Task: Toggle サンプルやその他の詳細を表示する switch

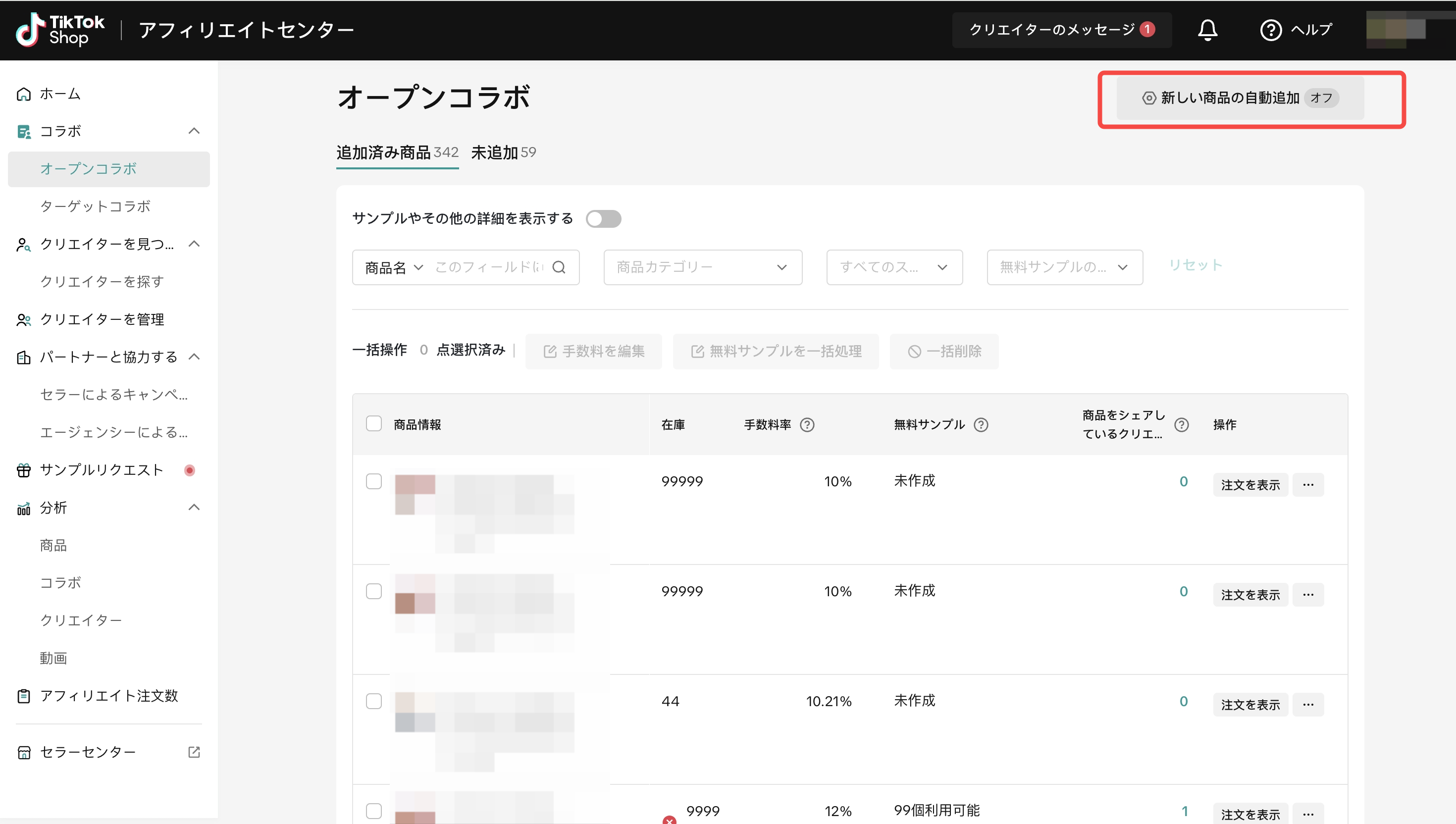Action: pos(603,218)
